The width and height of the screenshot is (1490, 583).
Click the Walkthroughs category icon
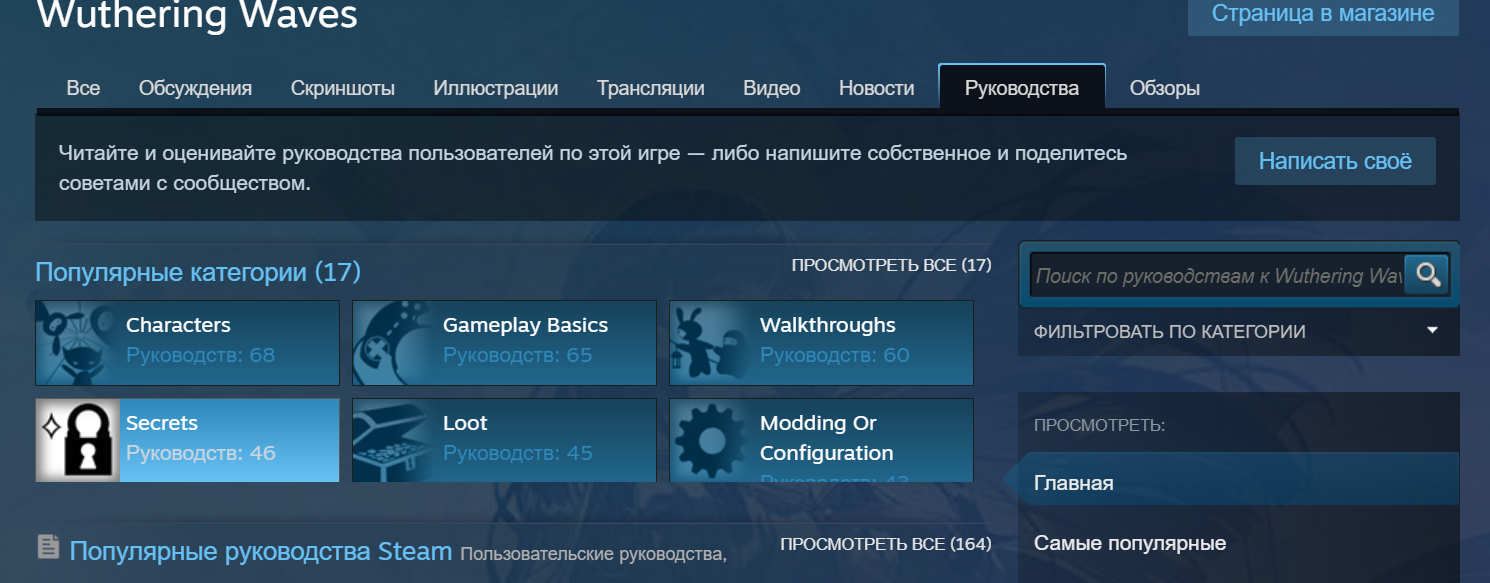tap(712, 343)
